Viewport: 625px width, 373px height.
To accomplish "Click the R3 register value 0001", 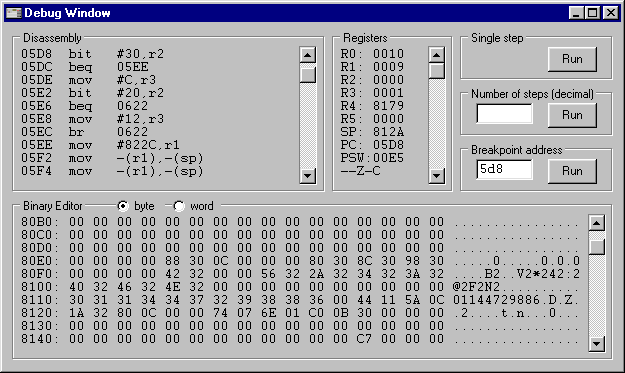I will [389, 93].
